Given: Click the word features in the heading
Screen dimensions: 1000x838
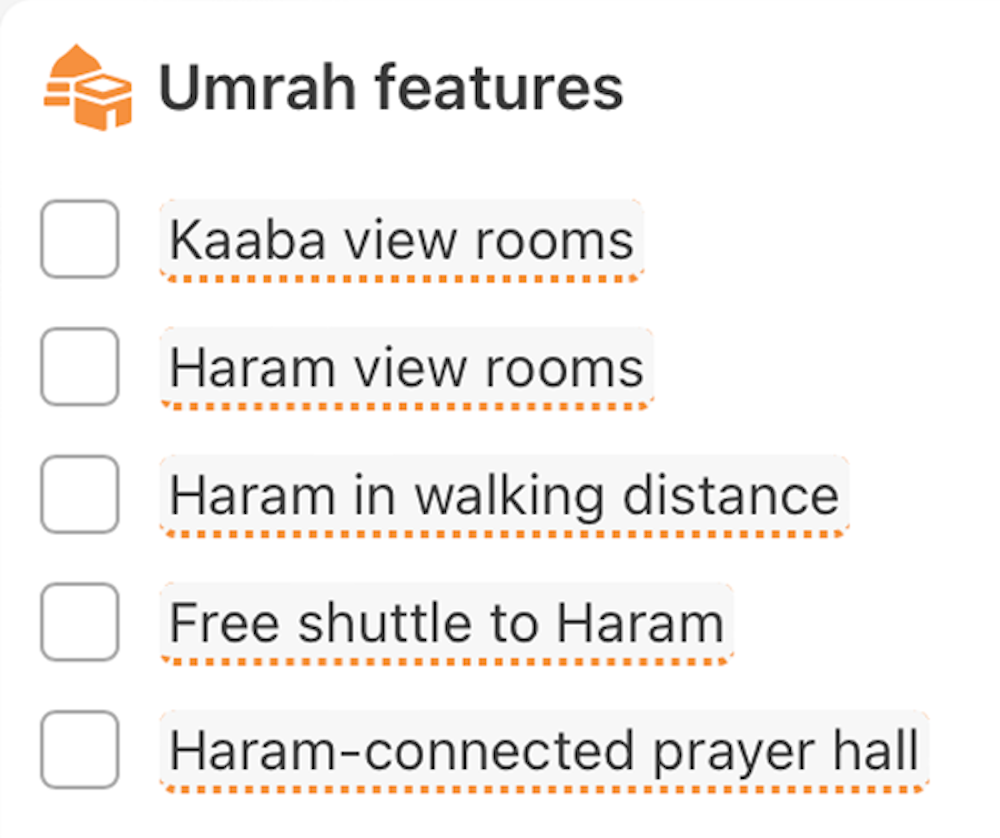Looking at the screenshot, I should pyautogui.click(x=499, y=88).
